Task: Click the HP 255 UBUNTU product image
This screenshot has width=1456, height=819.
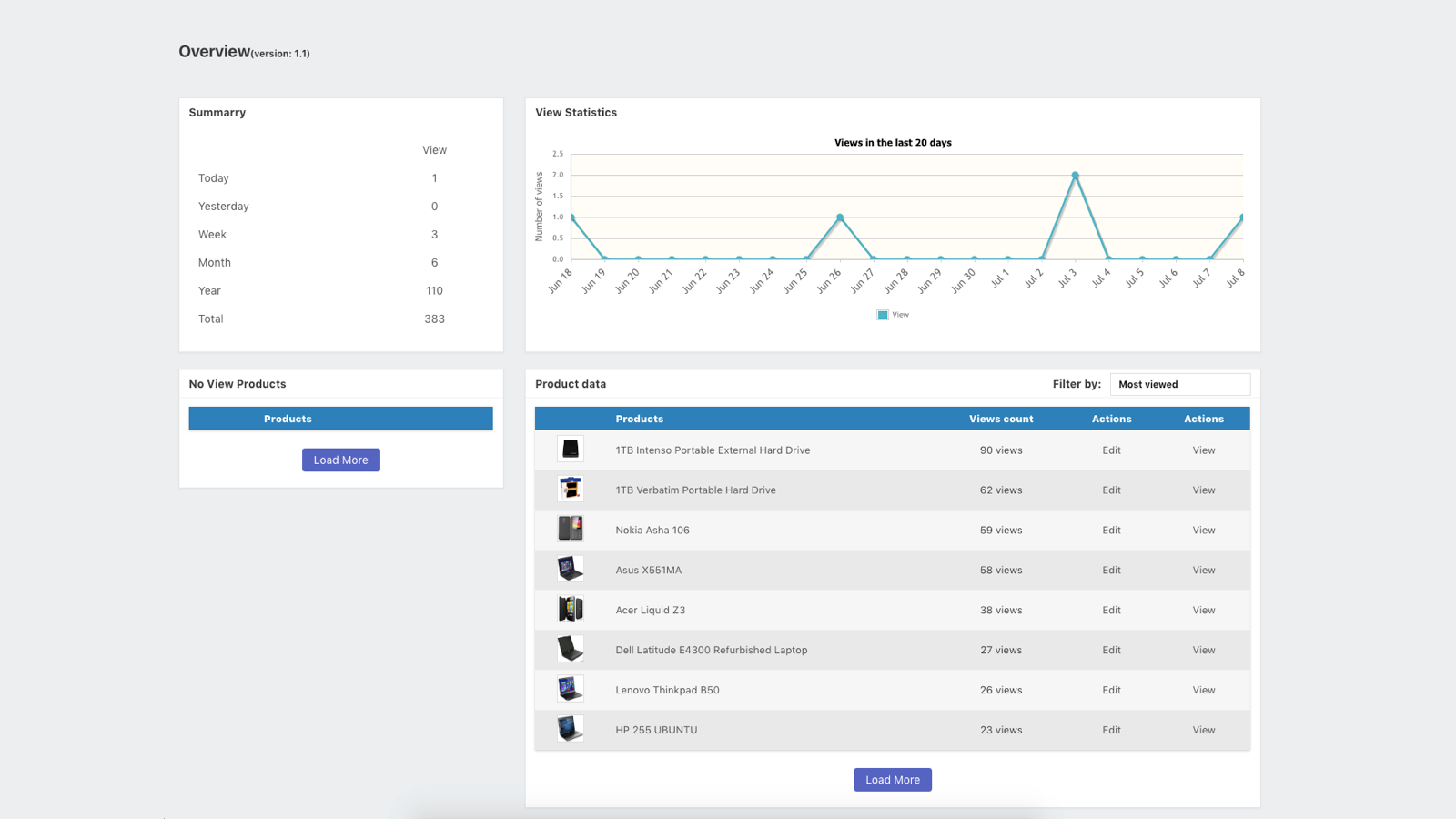Action: (571, 729)
